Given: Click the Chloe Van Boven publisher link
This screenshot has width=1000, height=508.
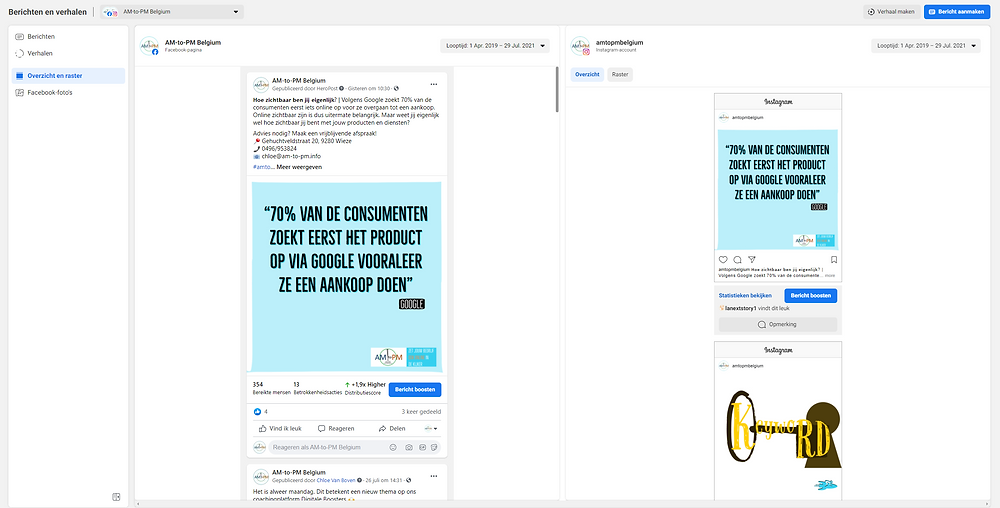Looking at the screenshot, I should [x=335, y=480].
